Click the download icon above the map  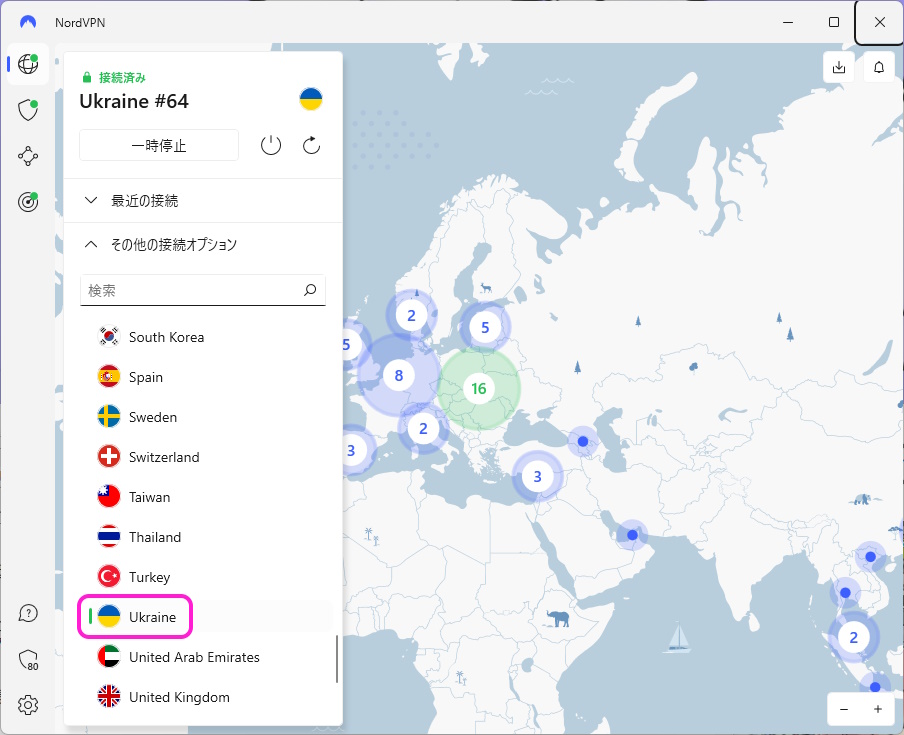pos(839,67)
